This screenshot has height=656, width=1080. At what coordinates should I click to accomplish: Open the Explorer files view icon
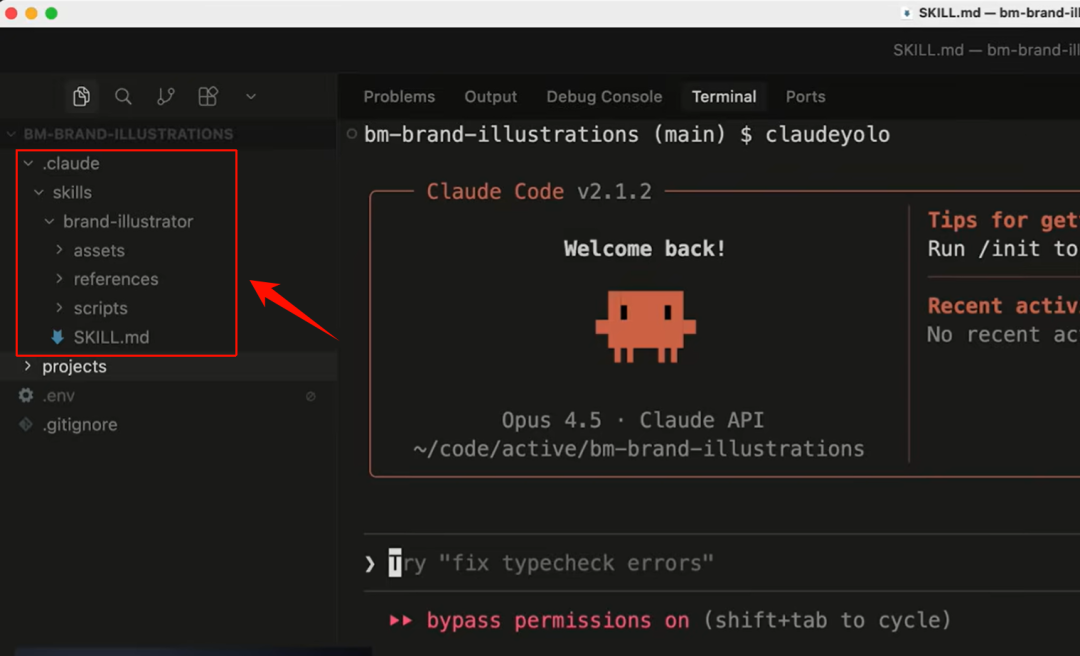tap(81, 96)
